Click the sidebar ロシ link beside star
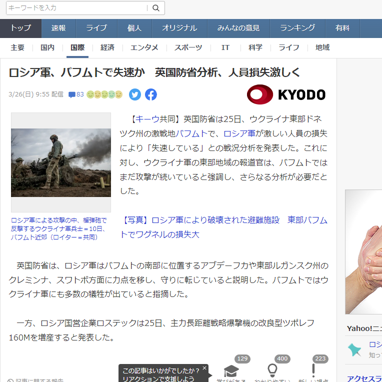Image resolution: width=382 pixels, height=382 pixels. pos(375,345)
